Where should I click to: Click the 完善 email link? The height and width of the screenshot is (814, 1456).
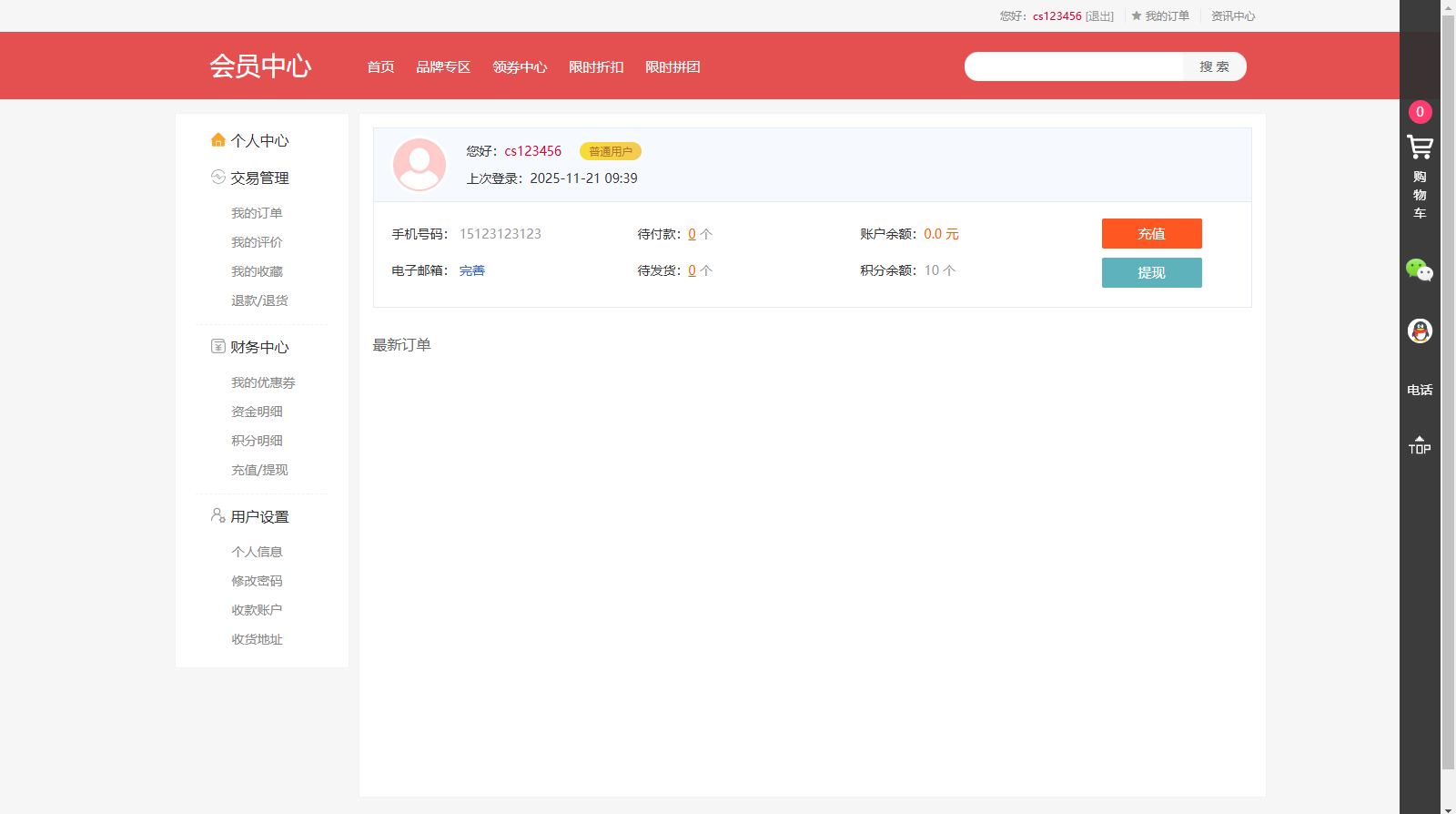tap(471, 270)
